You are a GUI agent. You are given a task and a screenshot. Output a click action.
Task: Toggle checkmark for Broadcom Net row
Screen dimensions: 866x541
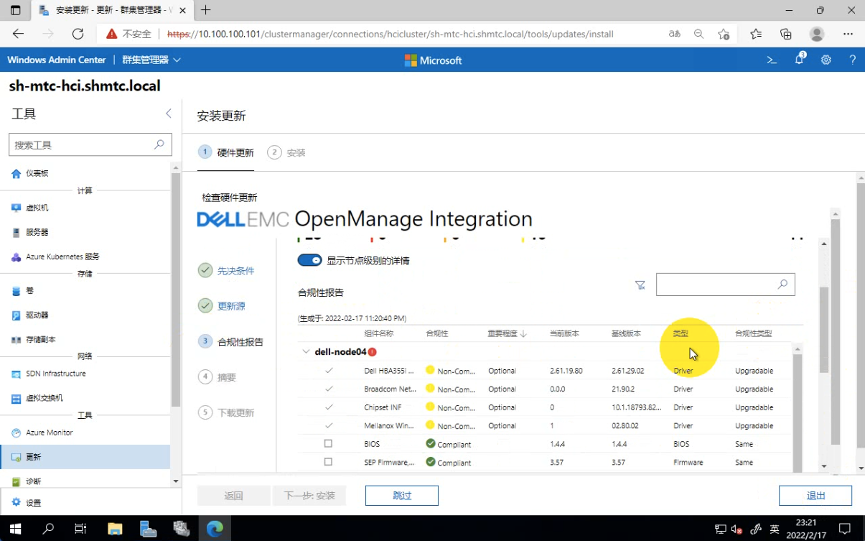point(329,389)
